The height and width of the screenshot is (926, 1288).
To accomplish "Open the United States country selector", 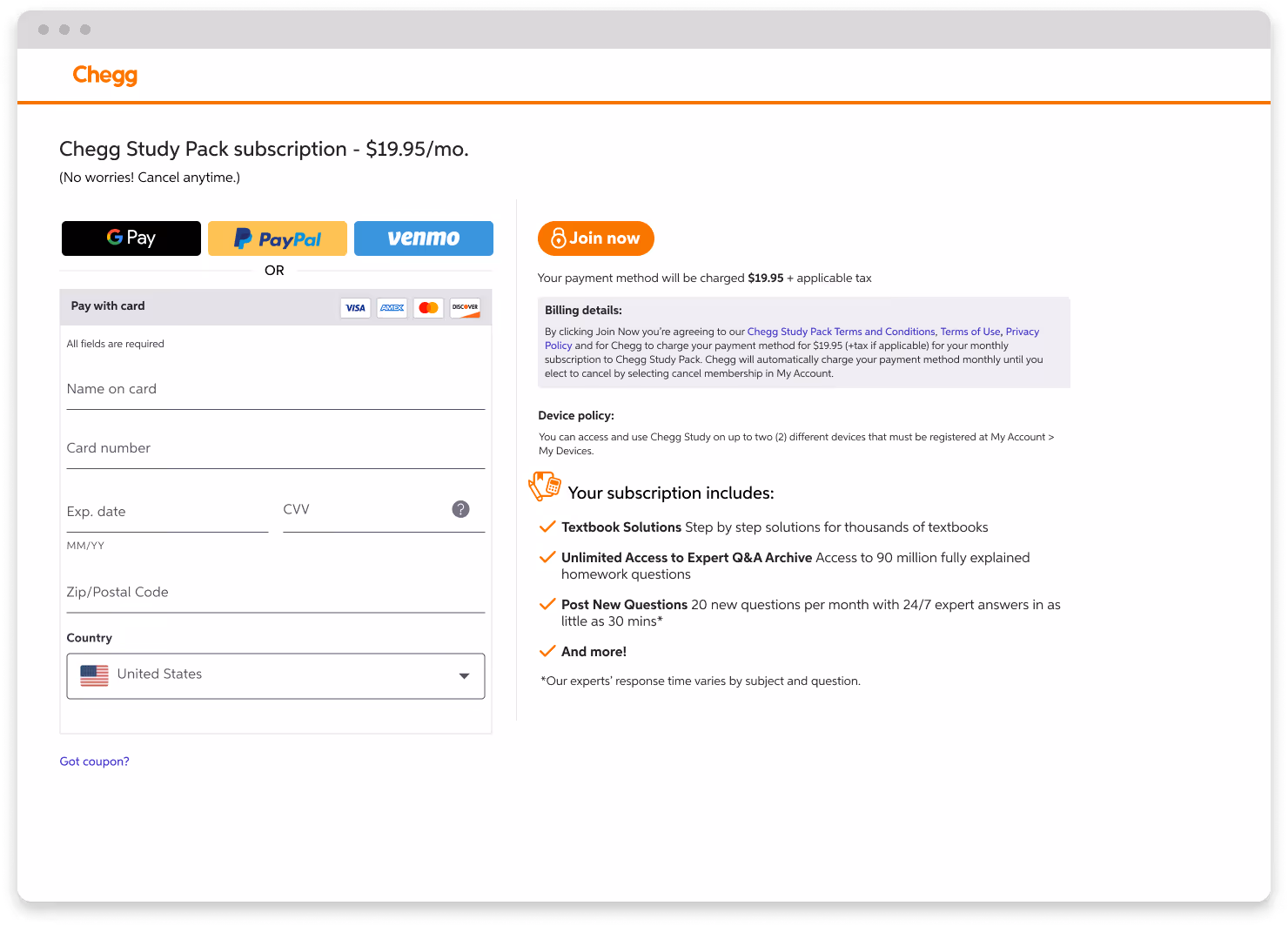I will click(276, 676).
